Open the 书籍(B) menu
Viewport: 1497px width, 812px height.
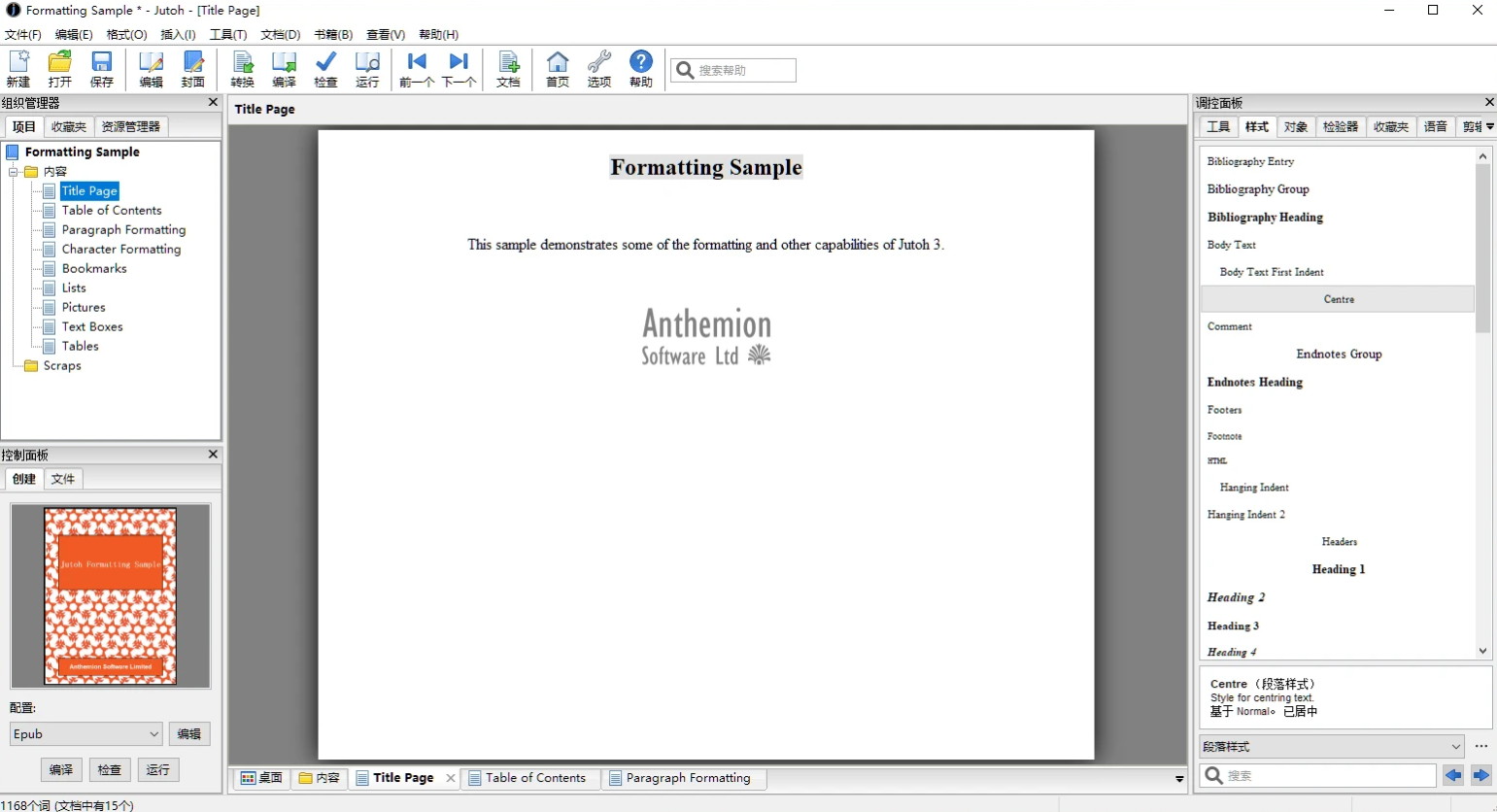pos(333,34)
